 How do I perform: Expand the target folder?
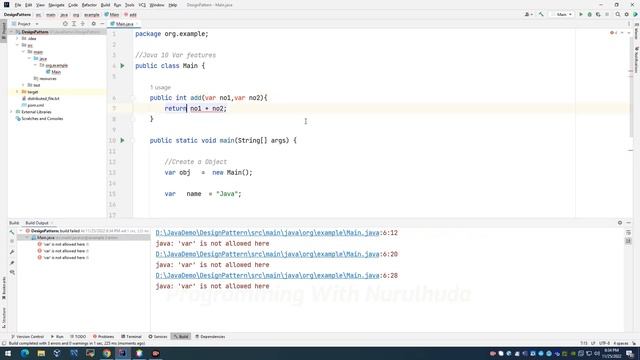(18, 92)
